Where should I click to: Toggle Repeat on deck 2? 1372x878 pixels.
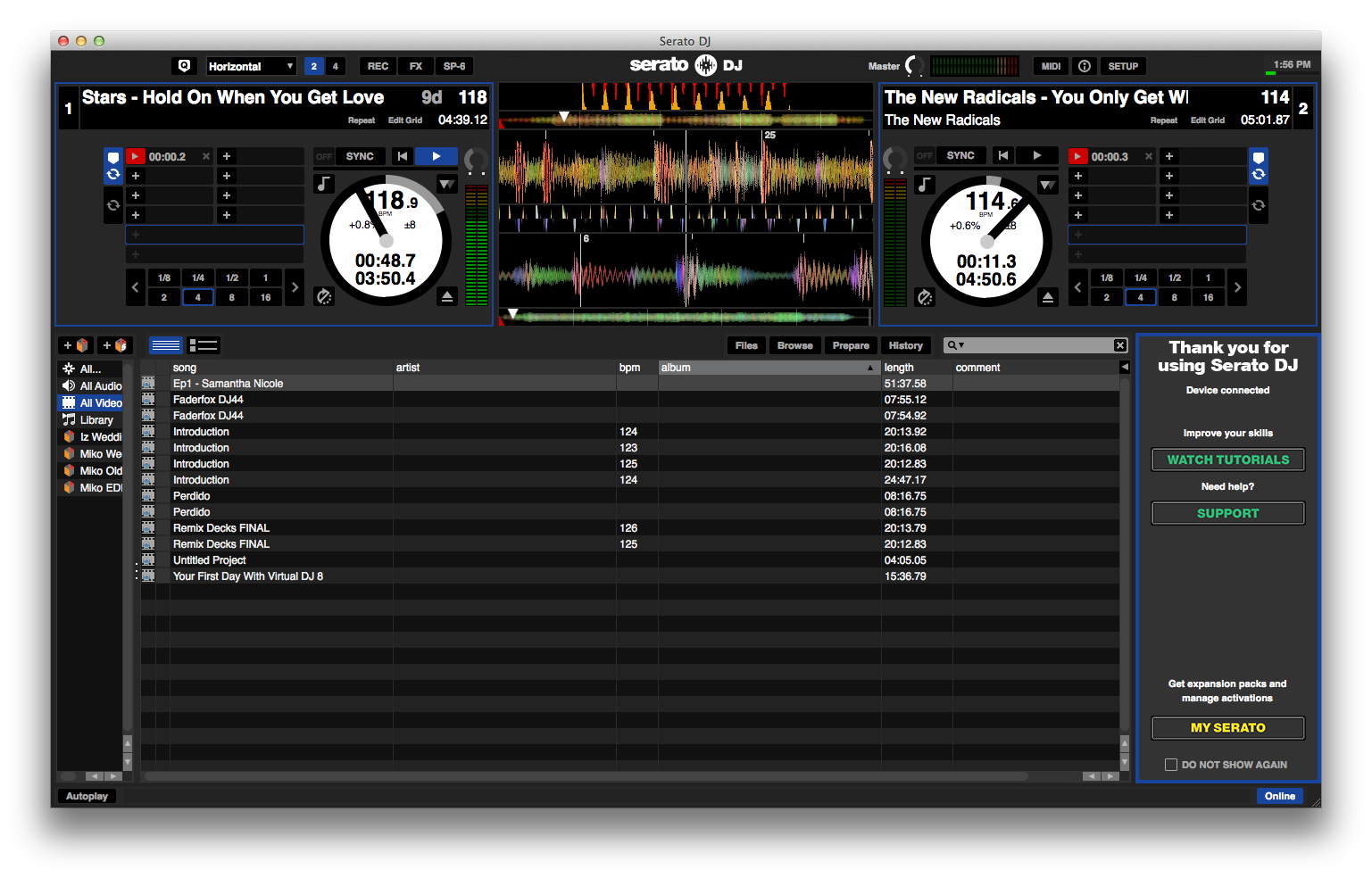1164,120
